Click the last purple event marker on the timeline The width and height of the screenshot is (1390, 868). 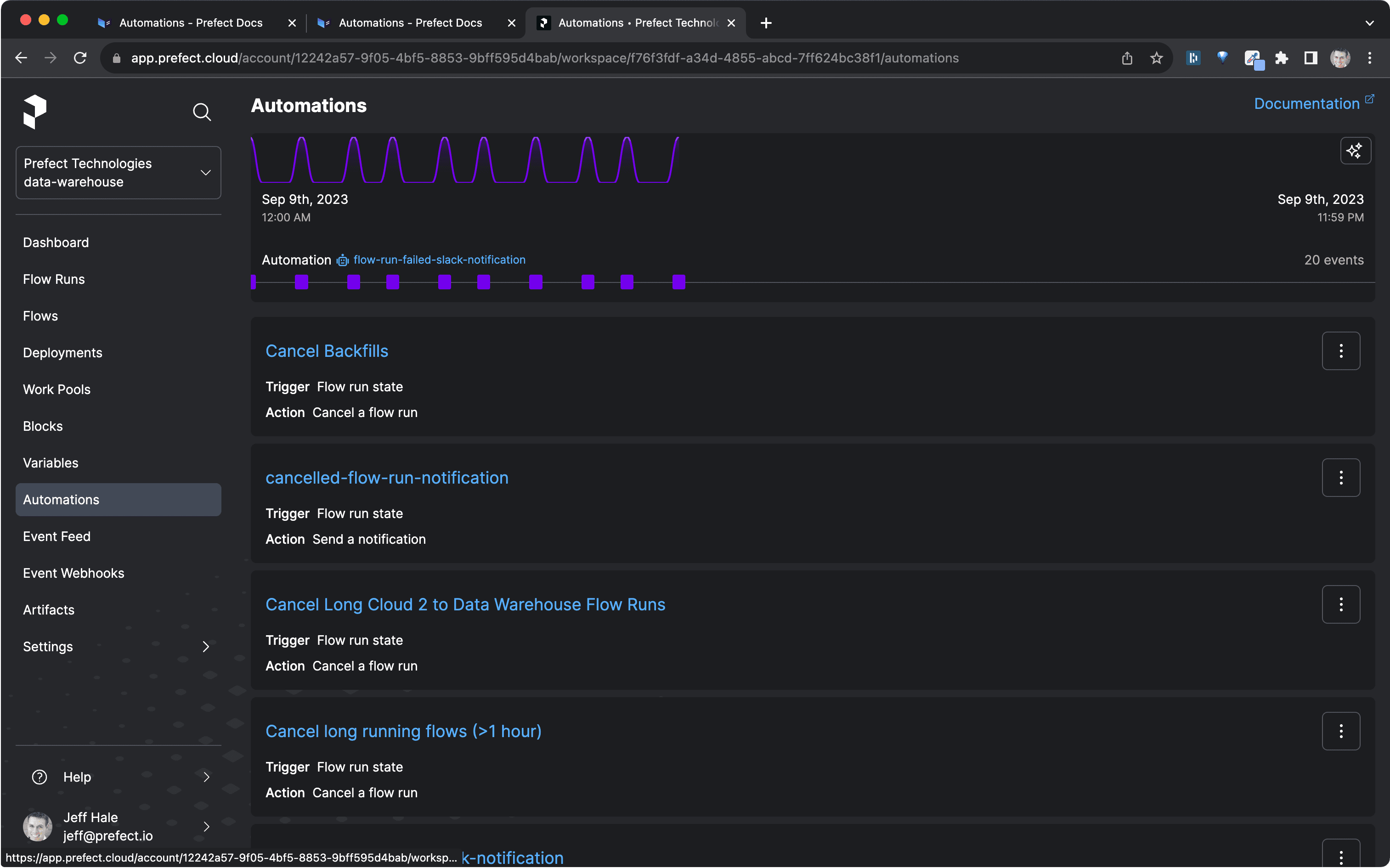678,282
